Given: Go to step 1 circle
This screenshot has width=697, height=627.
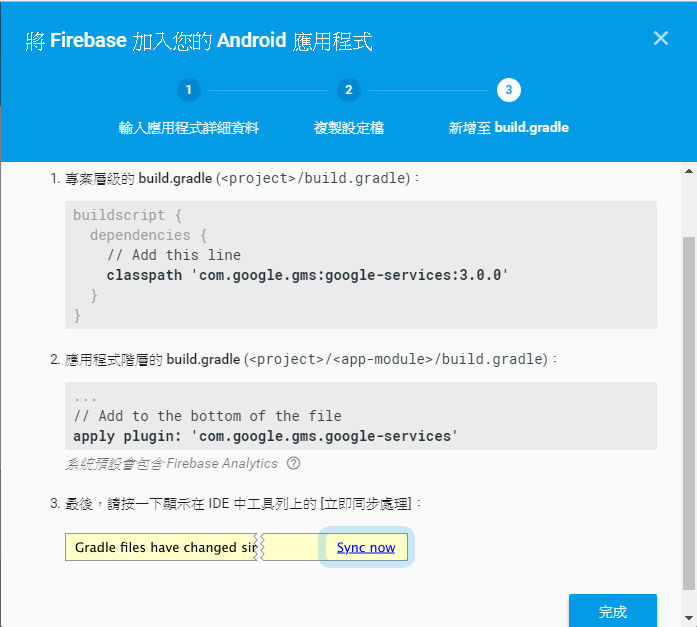Looking at the screenshot, I should click(188, 90).
